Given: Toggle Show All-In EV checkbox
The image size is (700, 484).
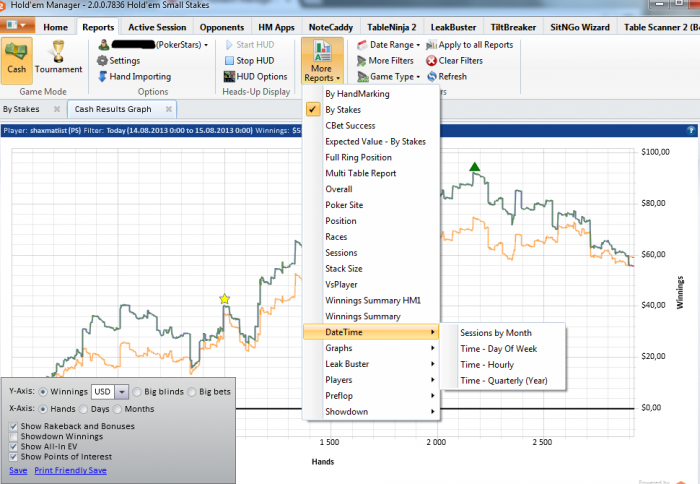Looking at the screenshot, I should coord(13,446).
